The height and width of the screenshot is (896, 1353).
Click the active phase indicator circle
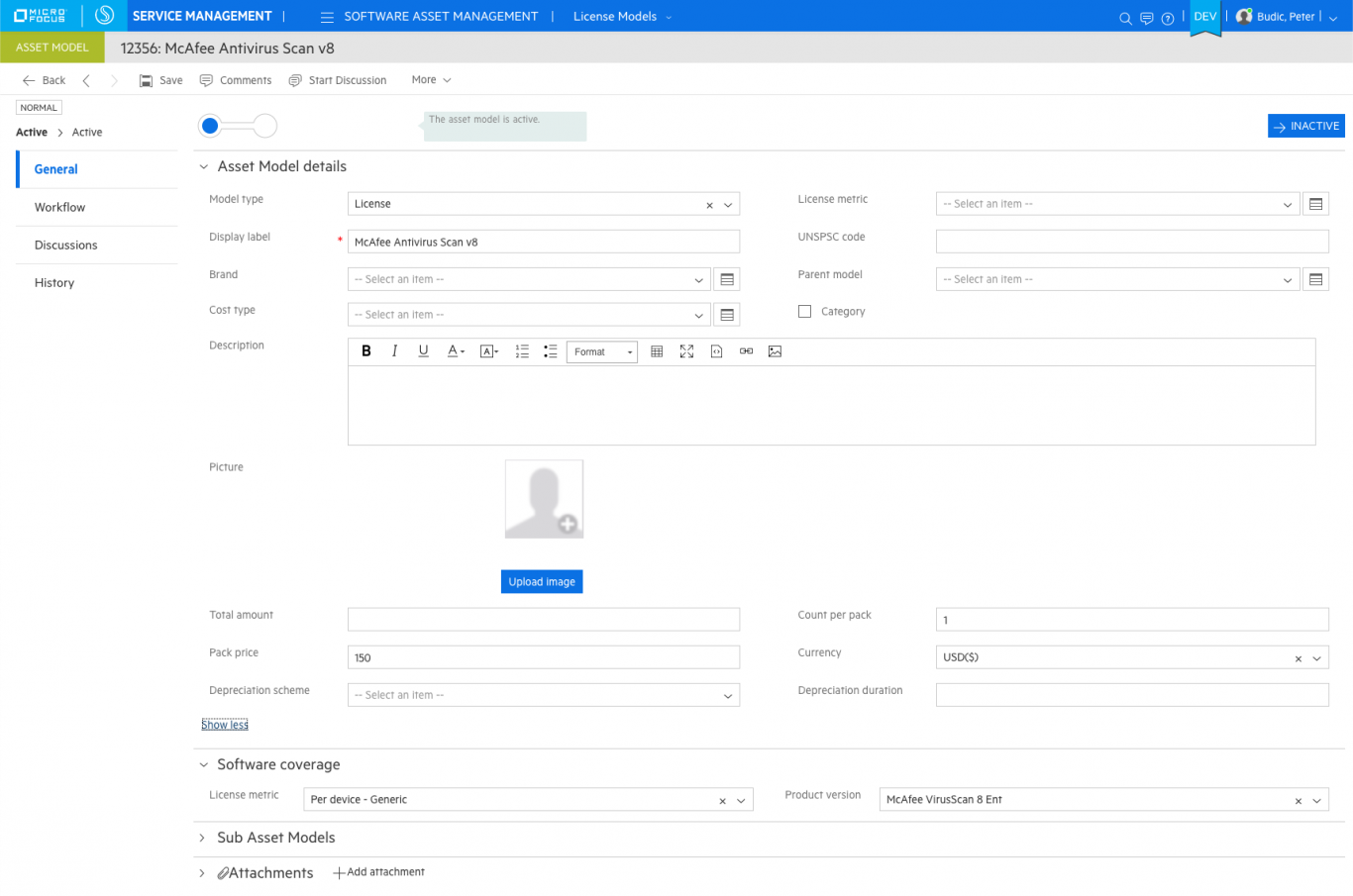tap(210, 126)
